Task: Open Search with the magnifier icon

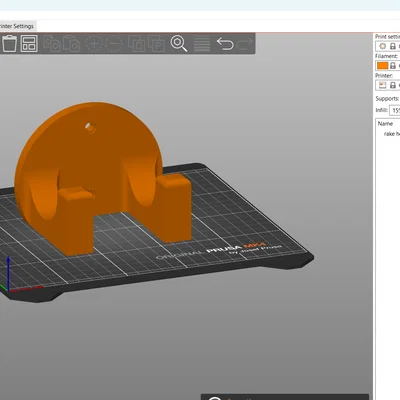Action: point(179,44)
